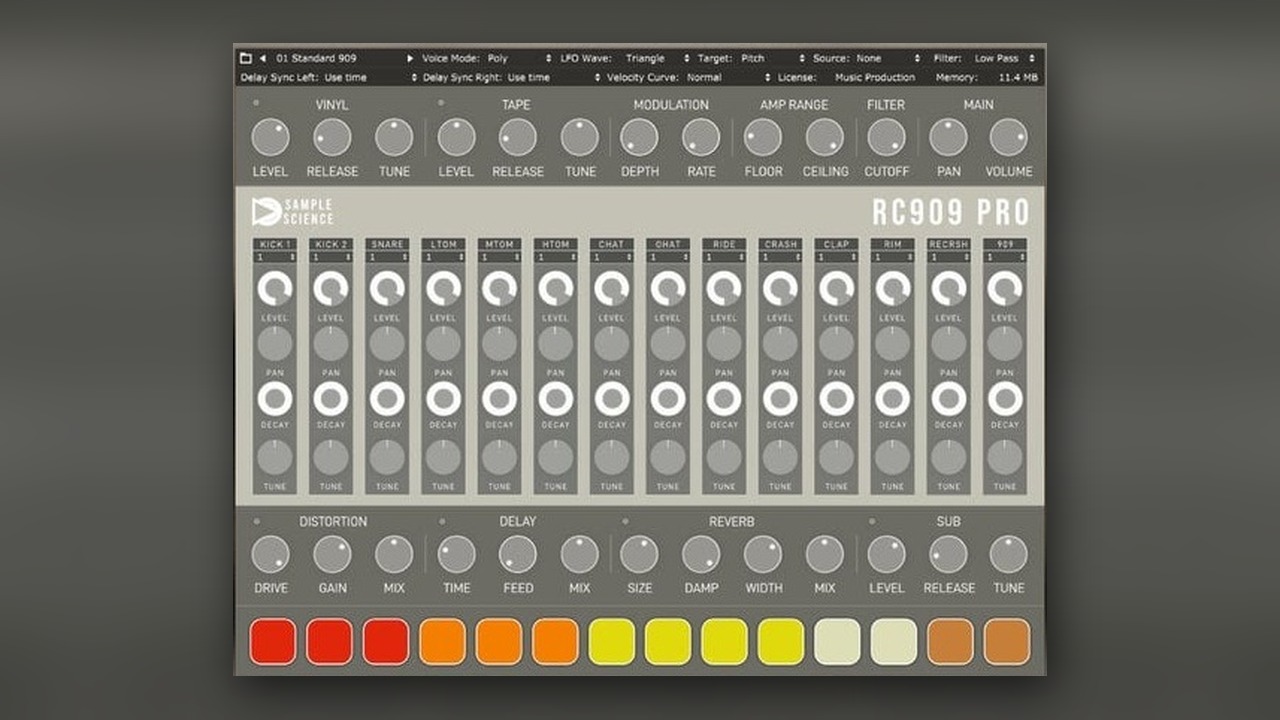Click the MODULATION DEPTH knob
1280x720 pixels.
point(639,137)
